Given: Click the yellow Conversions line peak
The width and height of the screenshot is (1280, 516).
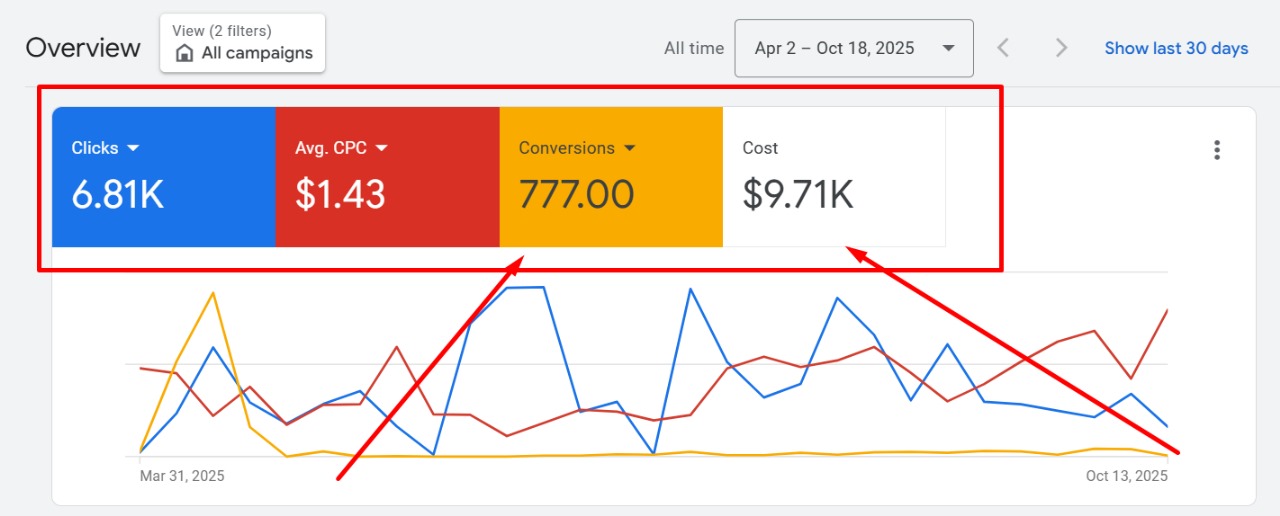Looking at the screenshot, I should coord(212,294).
